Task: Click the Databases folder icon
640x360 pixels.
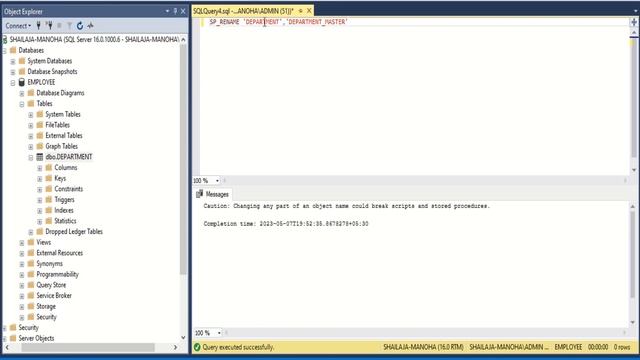Action: 13,50
